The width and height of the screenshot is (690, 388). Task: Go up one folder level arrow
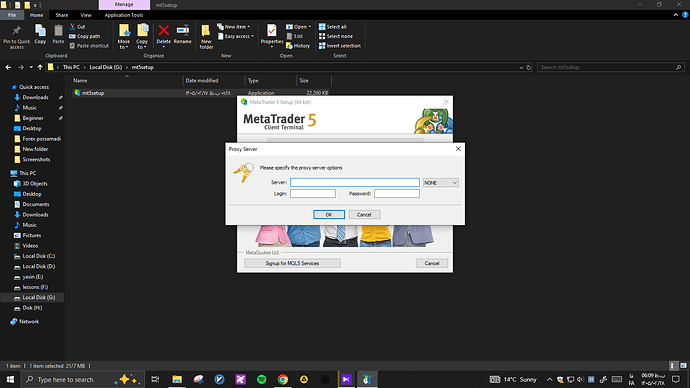point(40,67)
